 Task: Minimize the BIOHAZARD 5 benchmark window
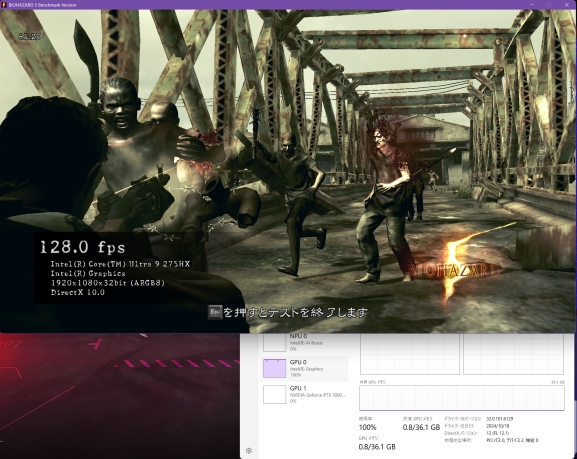pos(532,5)
